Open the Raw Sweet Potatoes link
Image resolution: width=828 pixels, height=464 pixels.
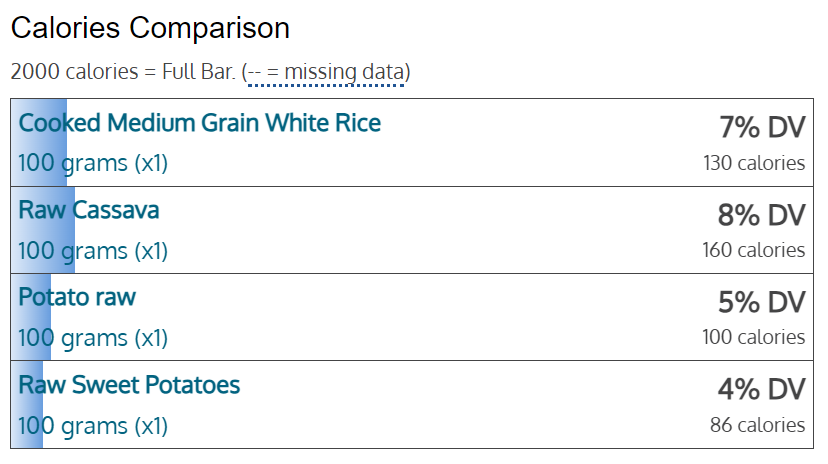coord(129,385)
